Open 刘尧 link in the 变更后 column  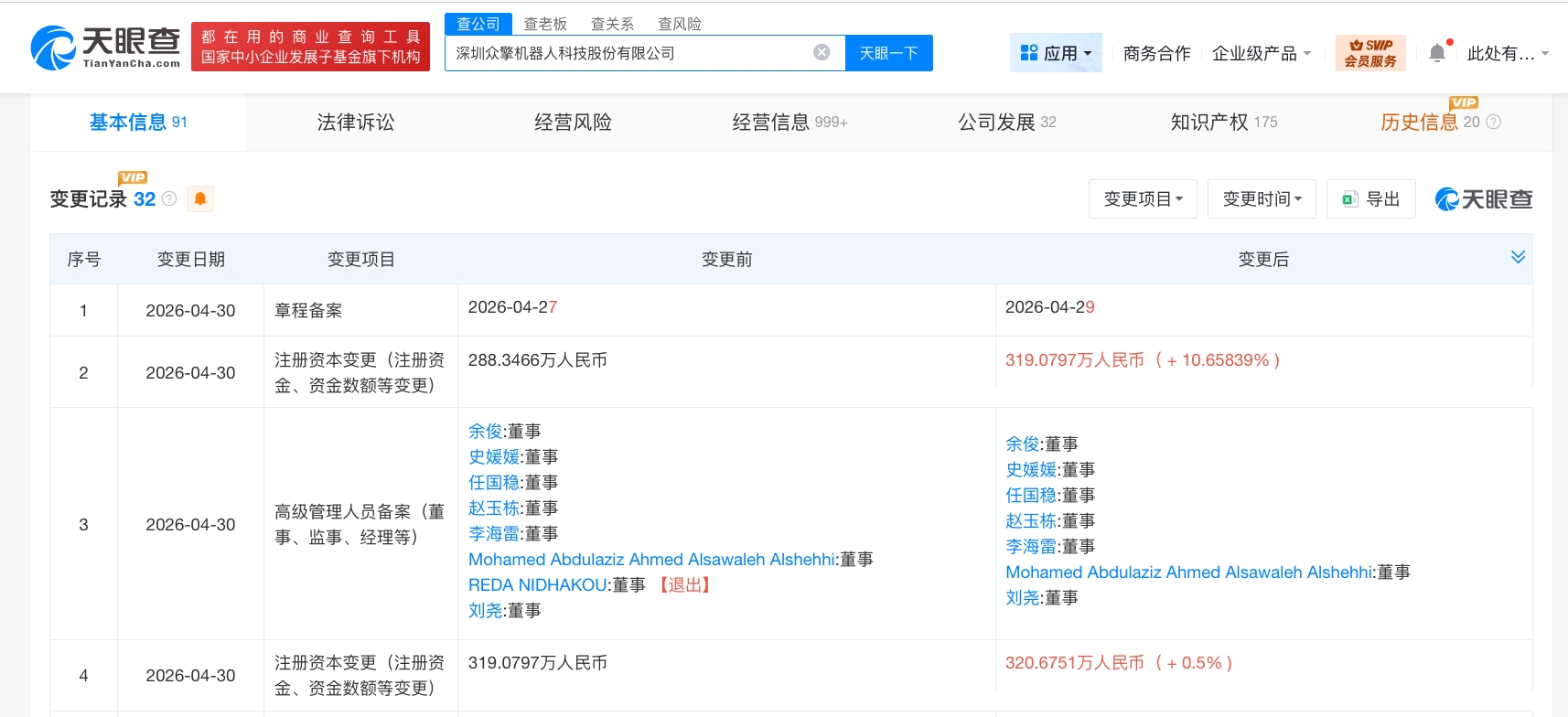click(x=1023, y=597)
